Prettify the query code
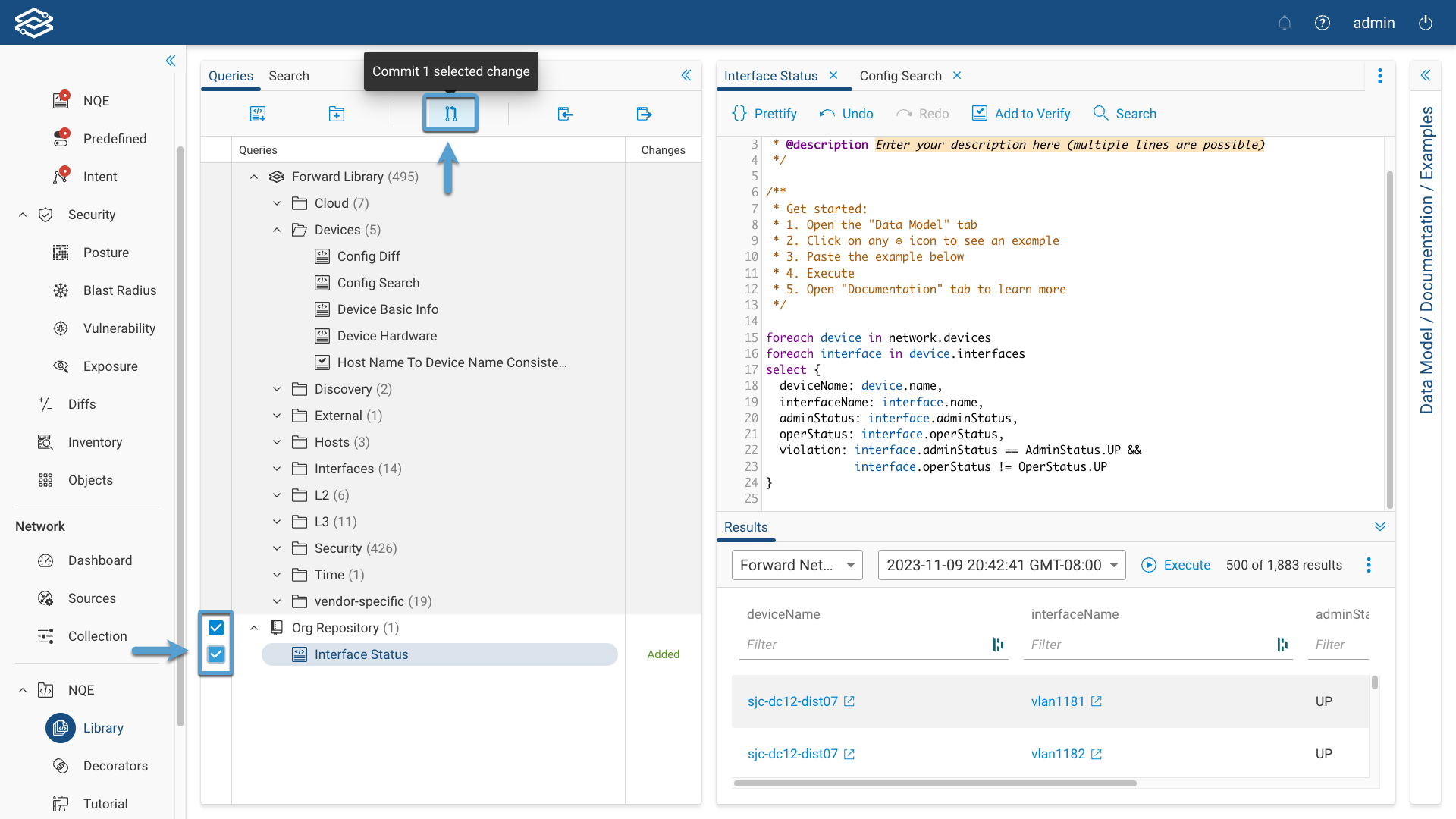 tap(764, 113)
